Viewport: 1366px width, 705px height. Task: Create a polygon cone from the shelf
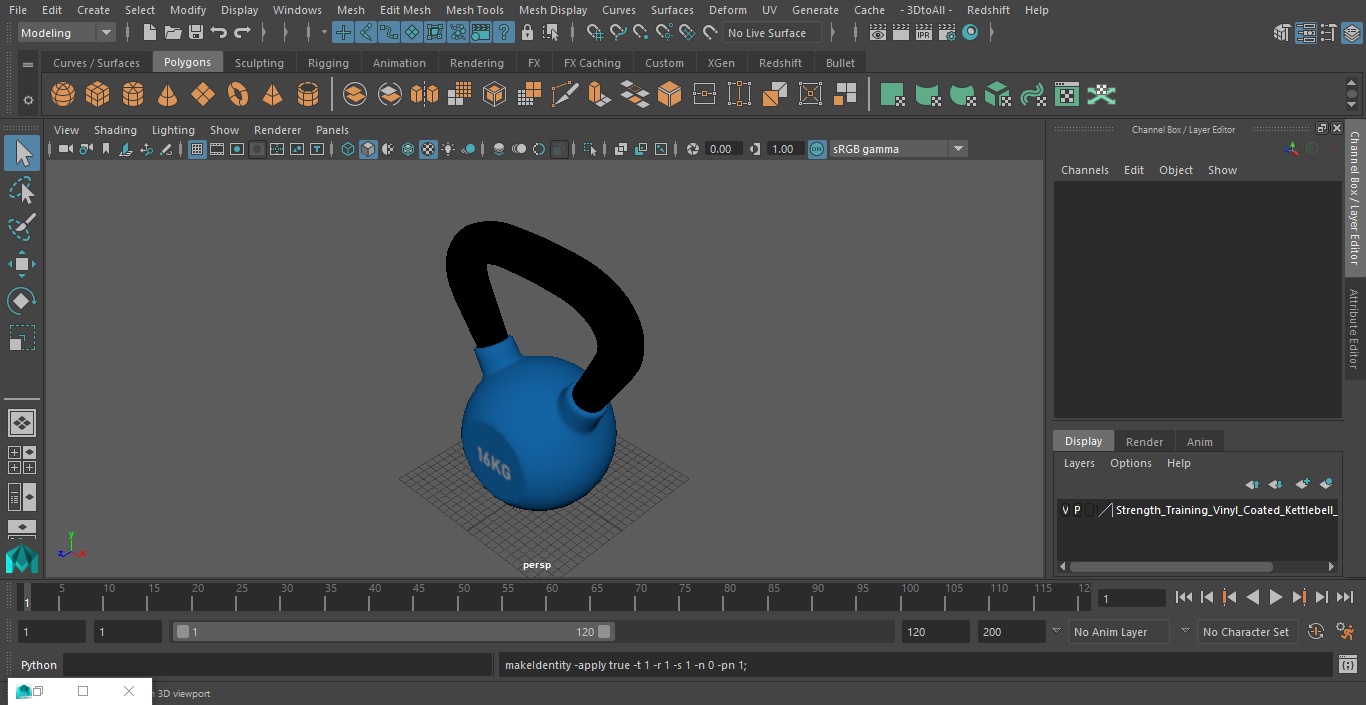click(x=167, y=95)
